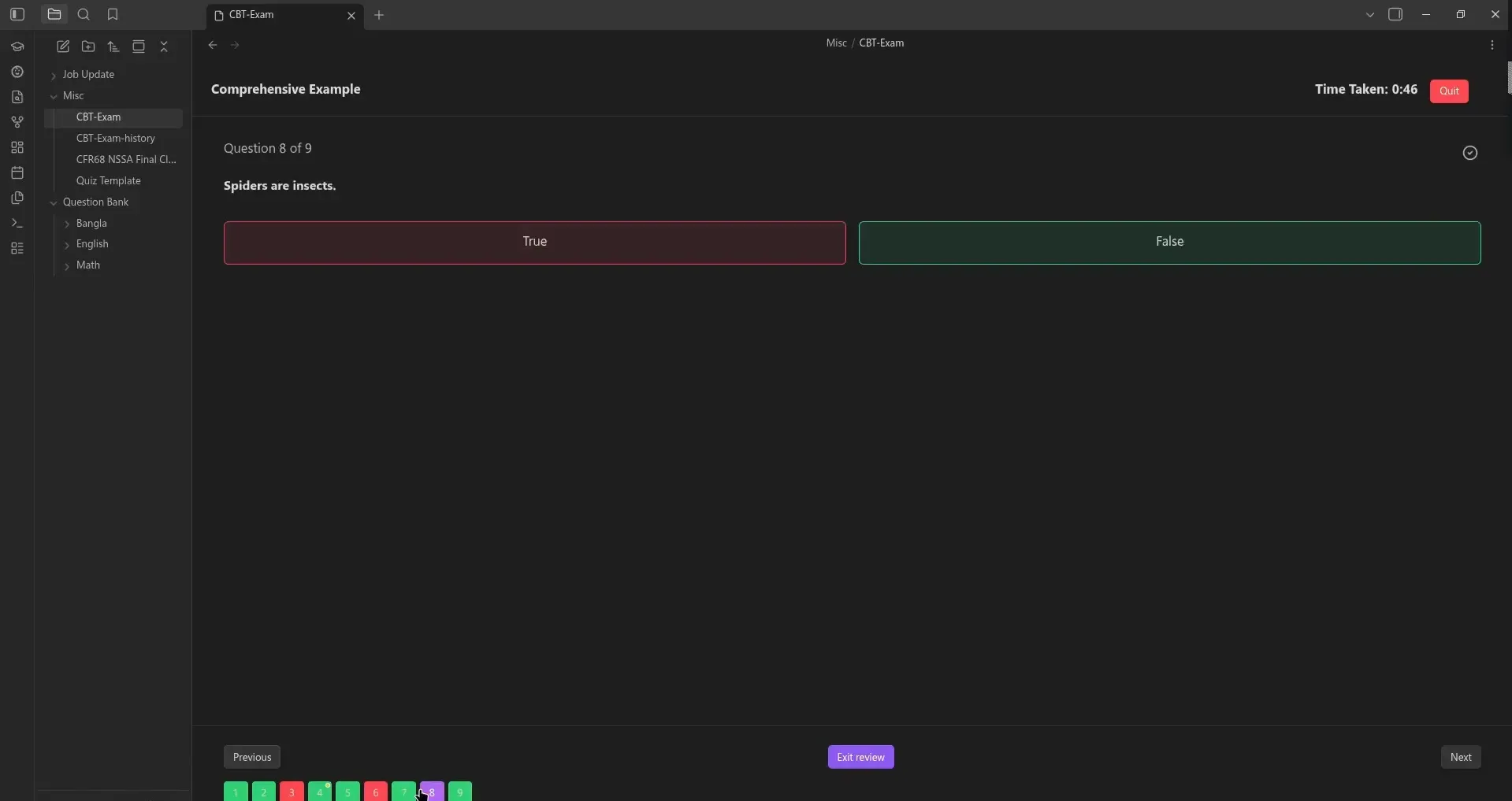Select current purple question 8 marker
Screen dimensions: 1512x801
433,792
